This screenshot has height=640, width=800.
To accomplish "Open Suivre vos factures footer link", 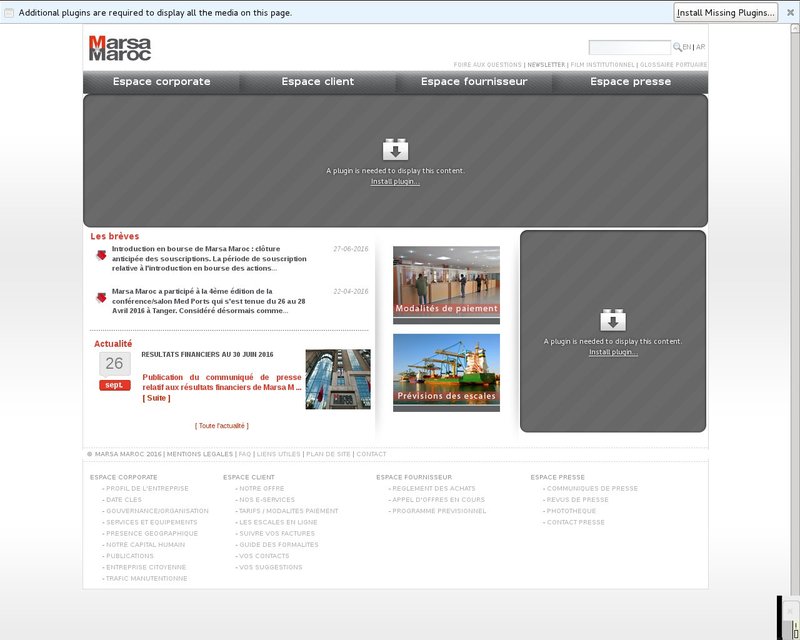I will (277, 533).
